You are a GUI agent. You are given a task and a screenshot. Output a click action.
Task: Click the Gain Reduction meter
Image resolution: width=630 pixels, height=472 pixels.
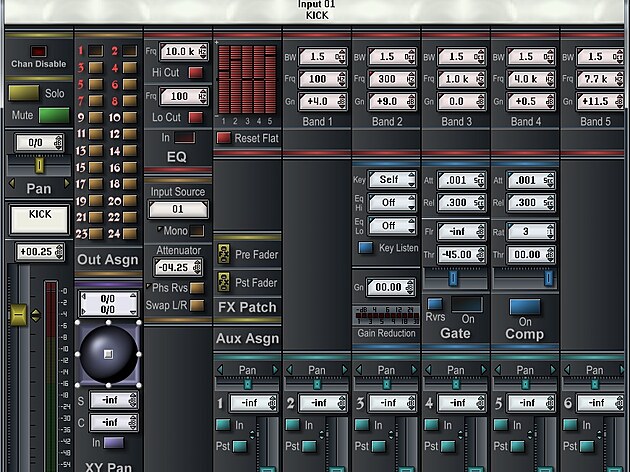pyautogui.click(x=386, y=315)
